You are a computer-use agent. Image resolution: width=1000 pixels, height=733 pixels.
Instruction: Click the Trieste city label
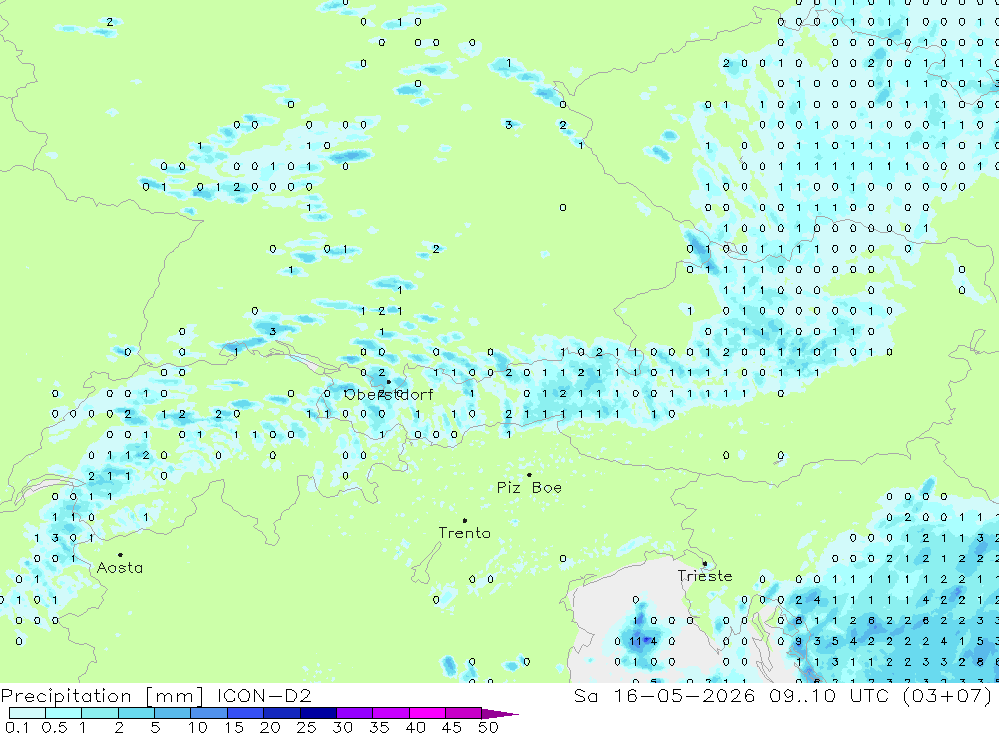pos(705,575)
